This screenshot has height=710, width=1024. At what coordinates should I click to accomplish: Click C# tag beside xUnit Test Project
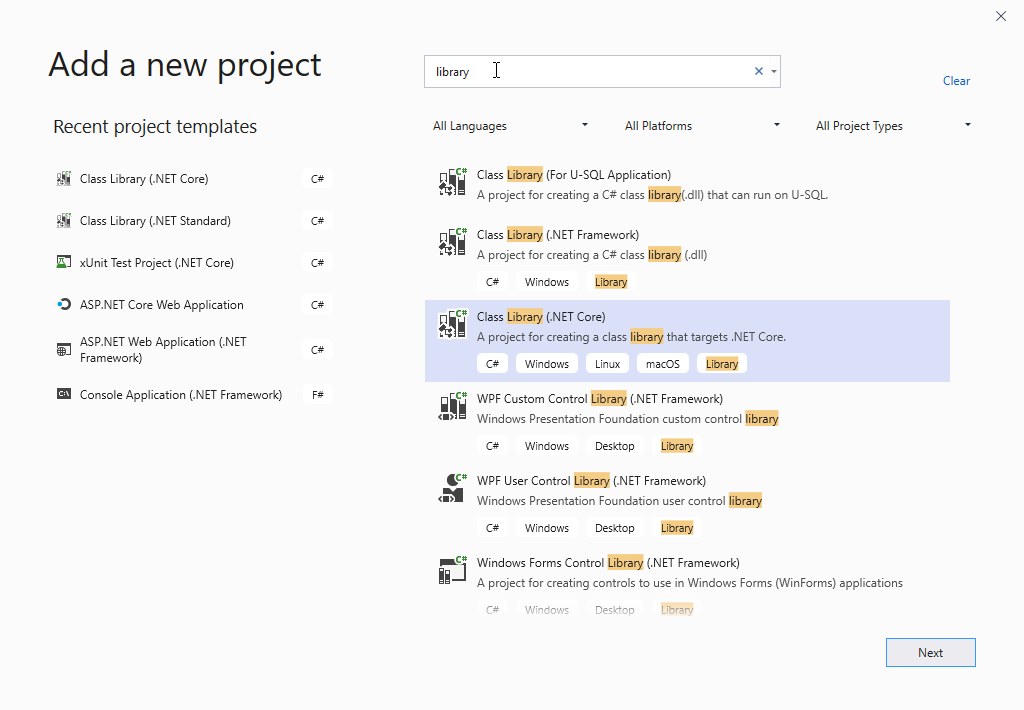[x=317, y=263]
